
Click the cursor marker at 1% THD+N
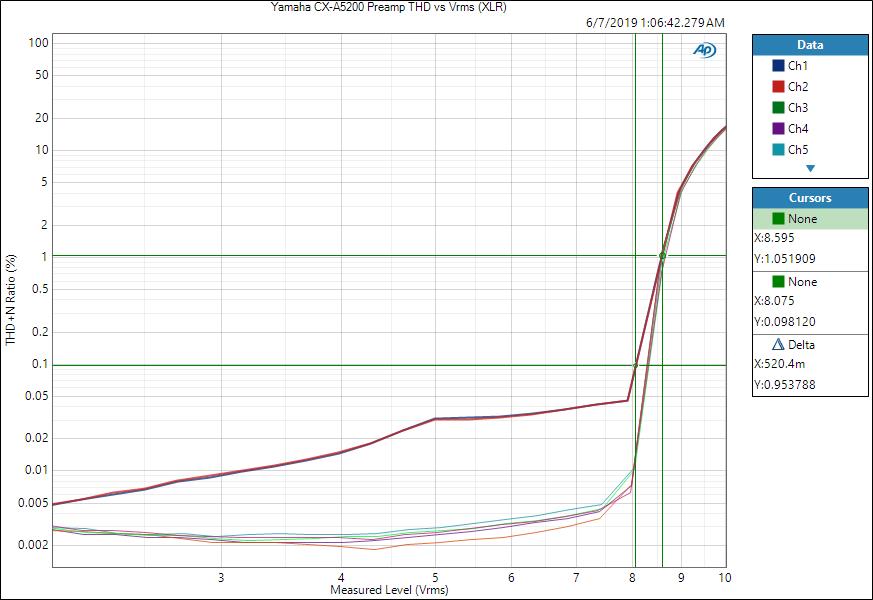coord(662,256)
